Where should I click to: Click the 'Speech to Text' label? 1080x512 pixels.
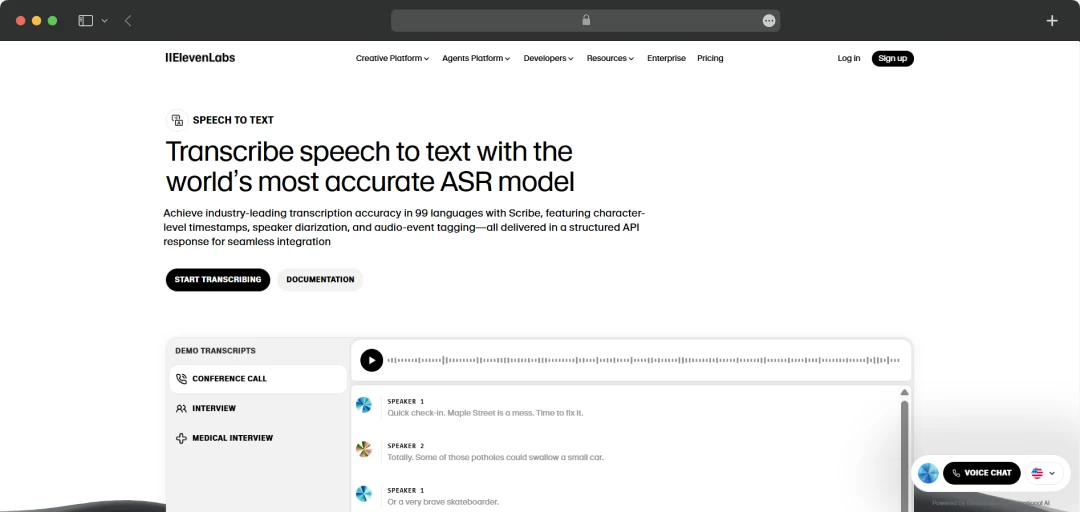233,121
